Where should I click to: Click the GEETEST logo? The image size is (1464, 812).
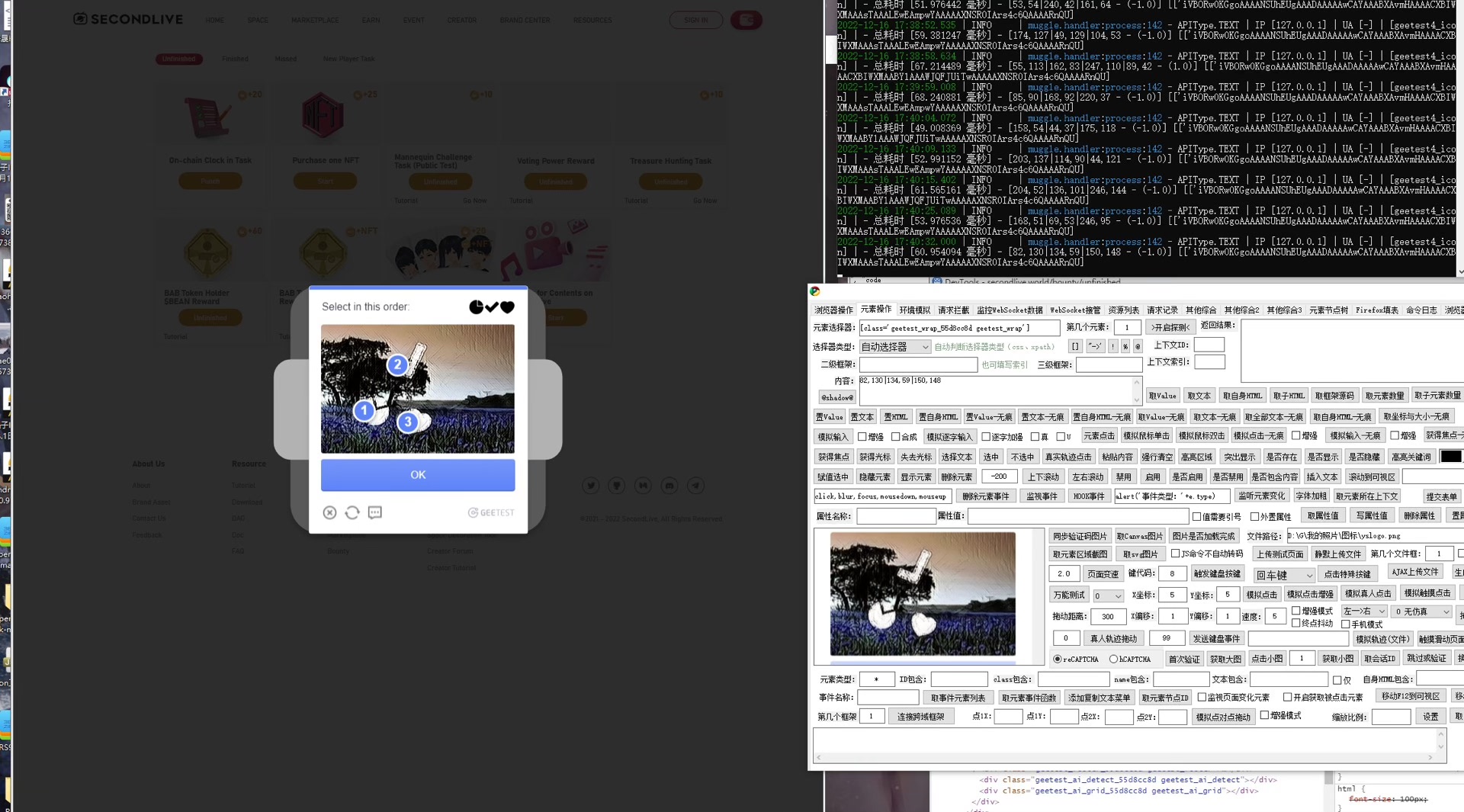(x=491, y=513)
